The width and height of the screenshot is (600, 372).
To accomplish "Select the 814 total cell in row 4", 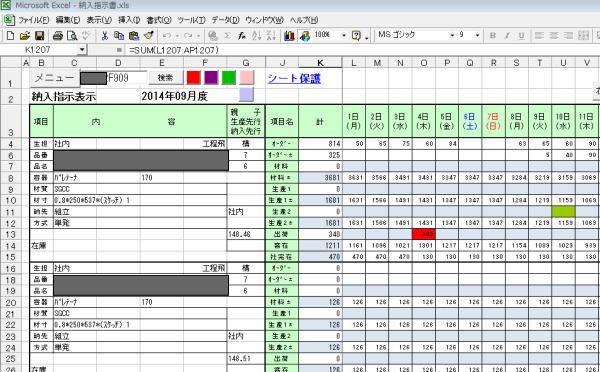I will (x=320, y=144).
